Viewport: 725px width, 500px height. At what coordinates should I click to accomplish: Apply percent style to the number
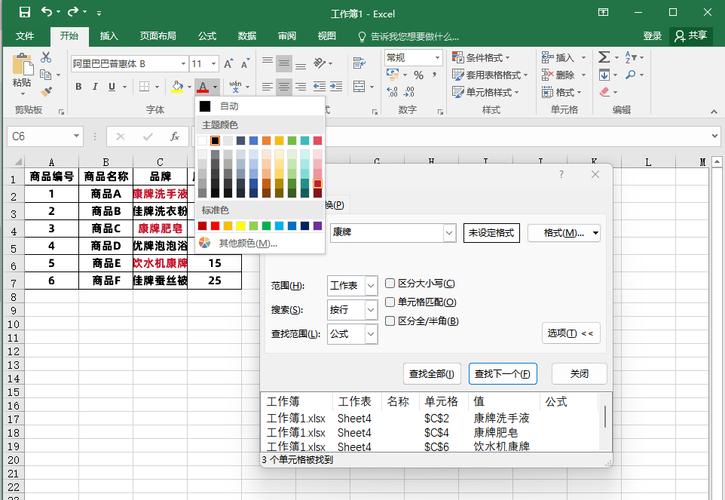point(418,75)
